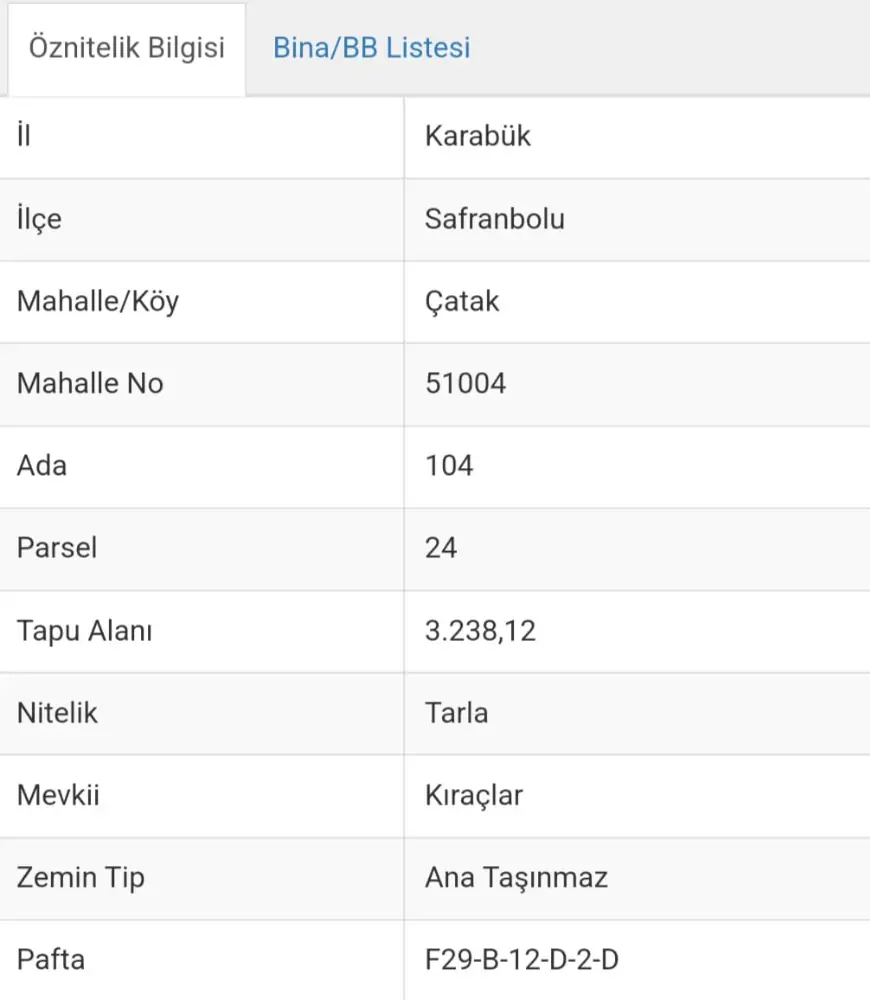Click the Ada value 104
The height and width of the screenshot is (1000, 870).
coord(449,465)
